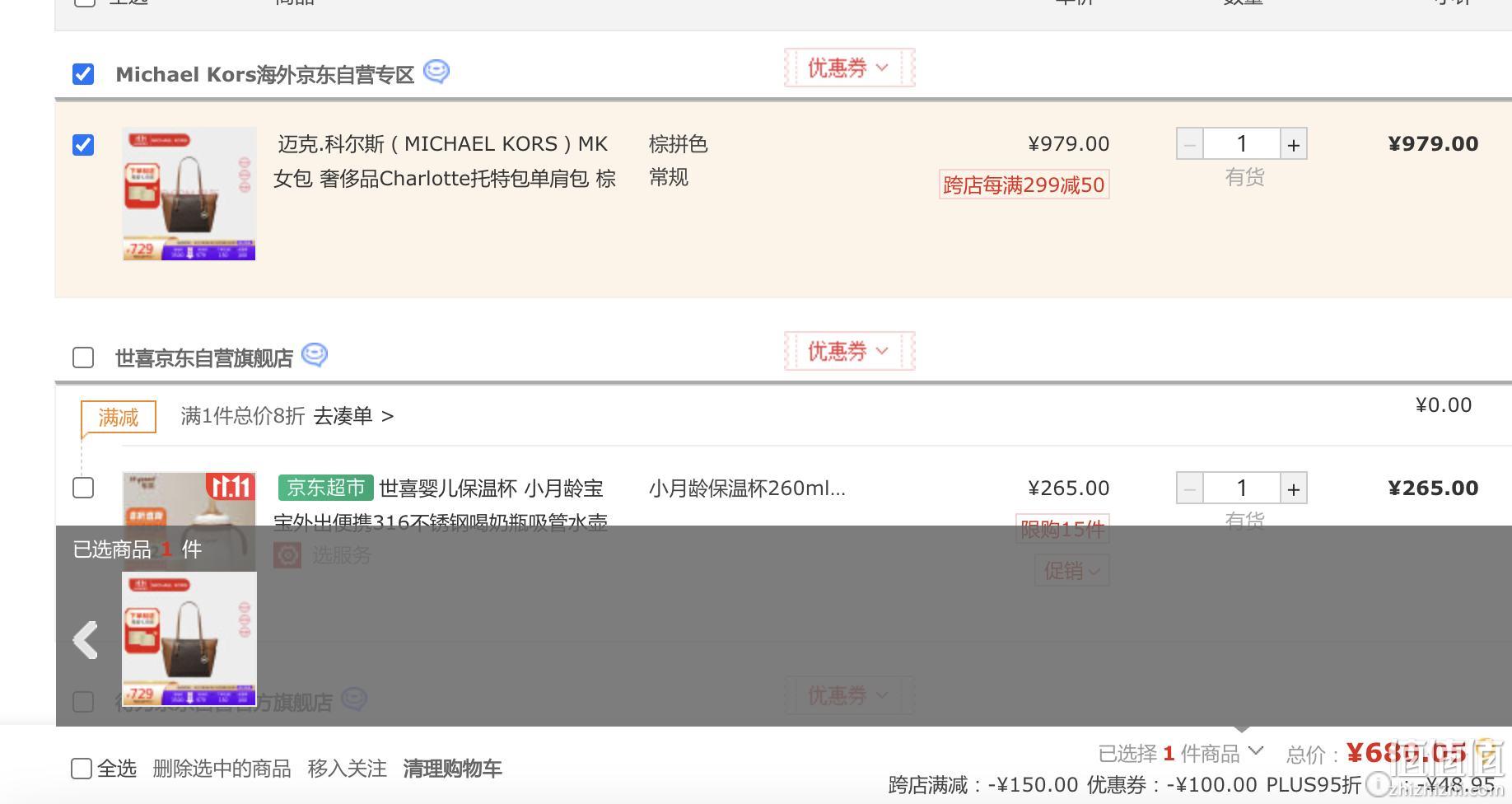Viewport: 1512px width, 804px height.
Task: Open chat icon beside Michael Kors store name
Action: click(x=436, y=72)
